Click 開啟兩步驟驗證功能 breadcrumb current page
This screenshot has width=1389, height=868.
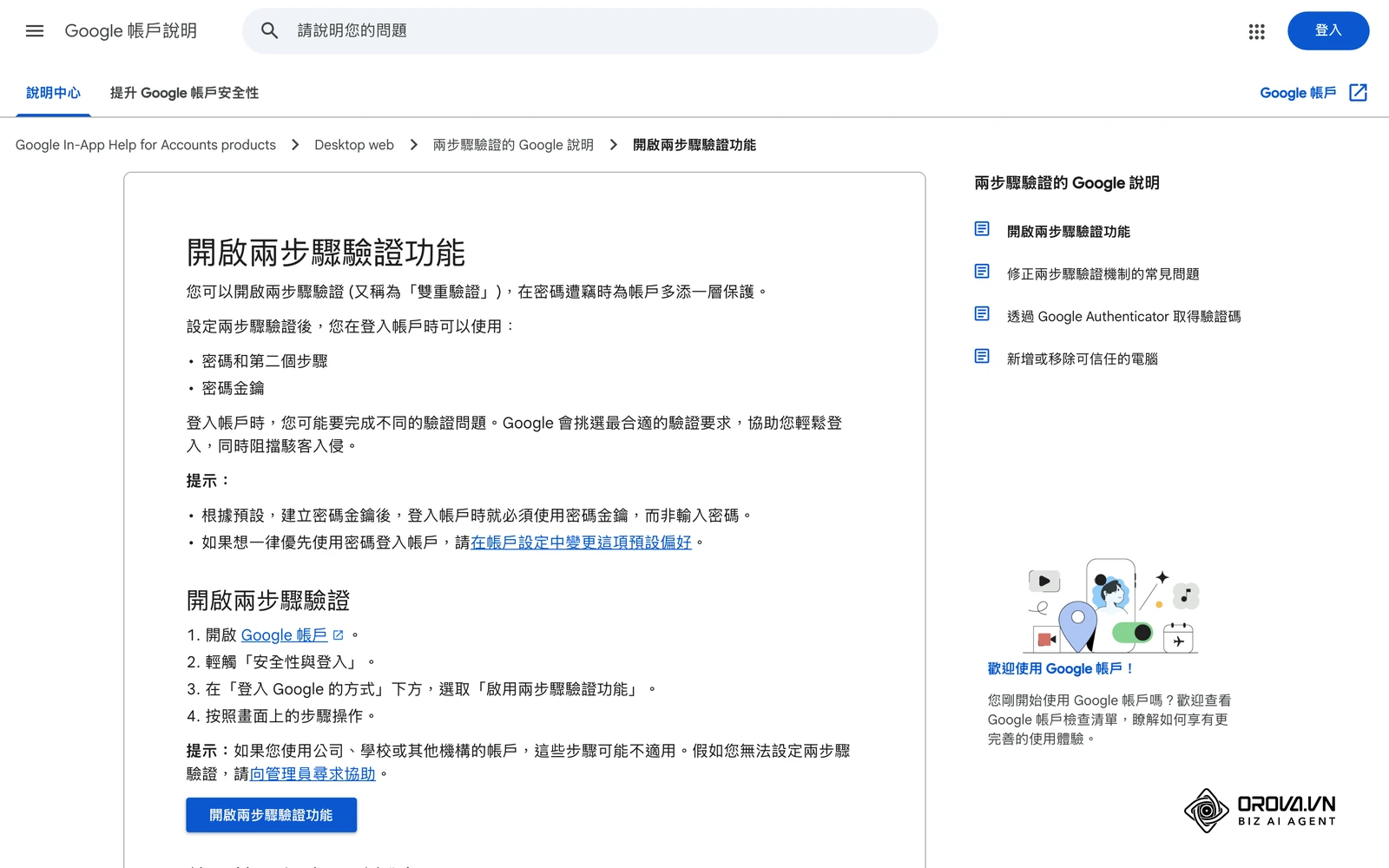click(694, 145)
